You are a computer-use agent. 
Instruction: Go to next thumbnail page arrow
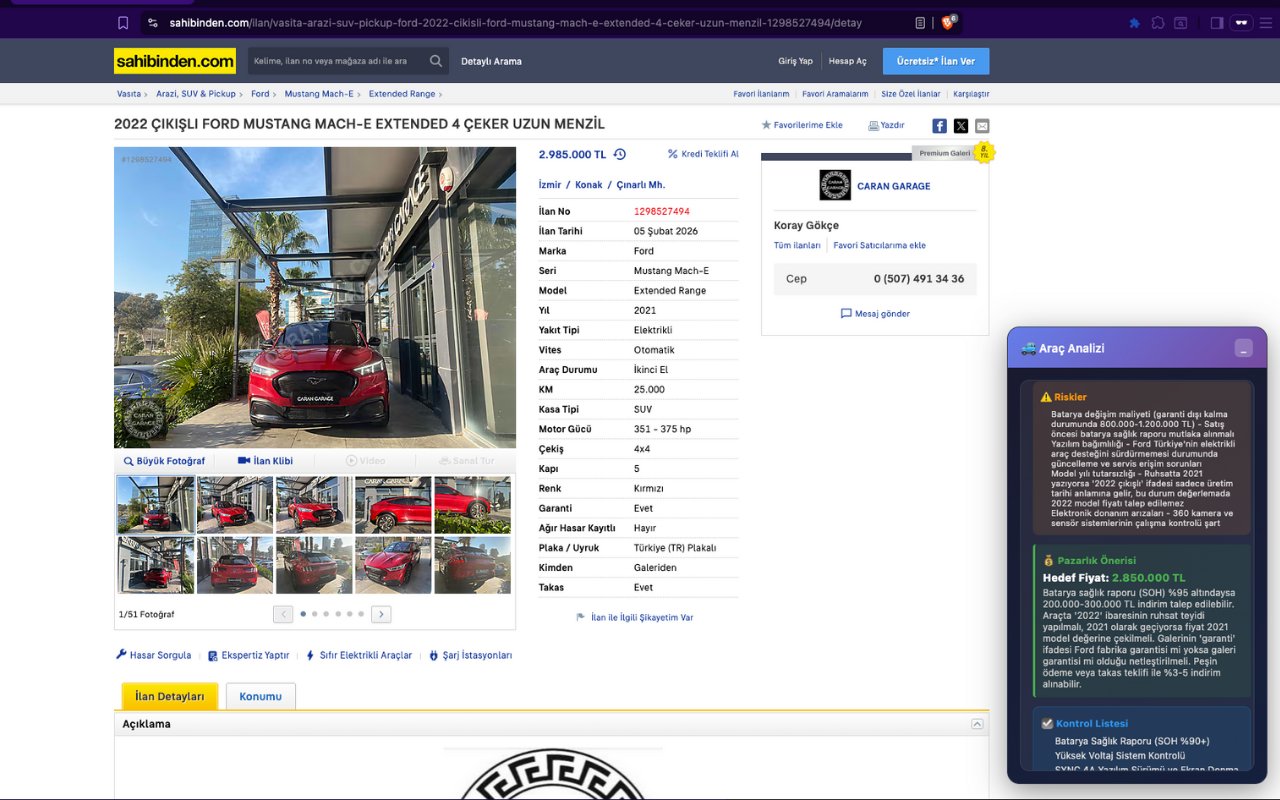pyautogui.click(x=381, y=614)
